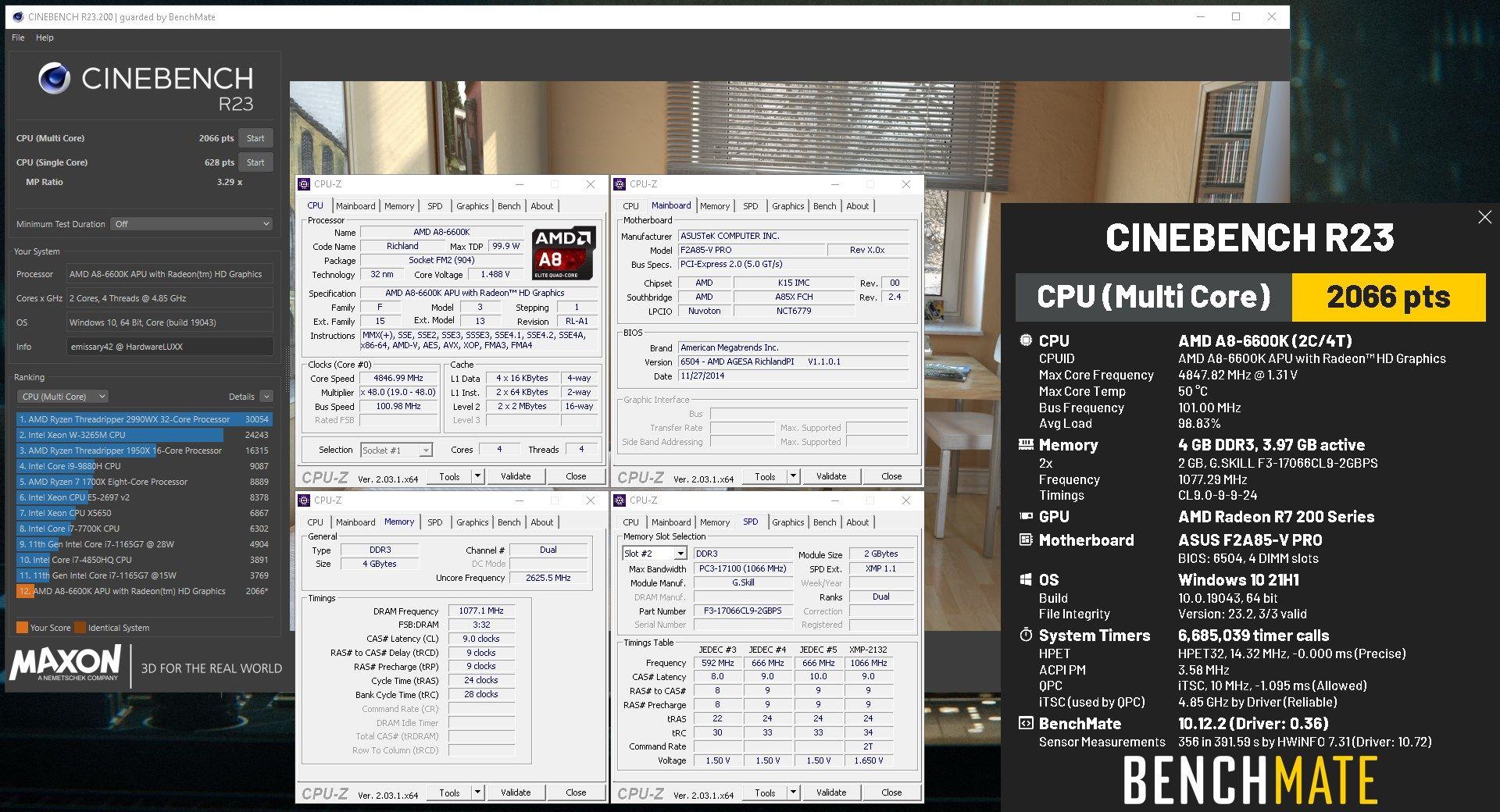Screen dimensions: 1500x812
Task: Open the CPU (Multi Core) ranking dropdown
Action: [62, 397]
